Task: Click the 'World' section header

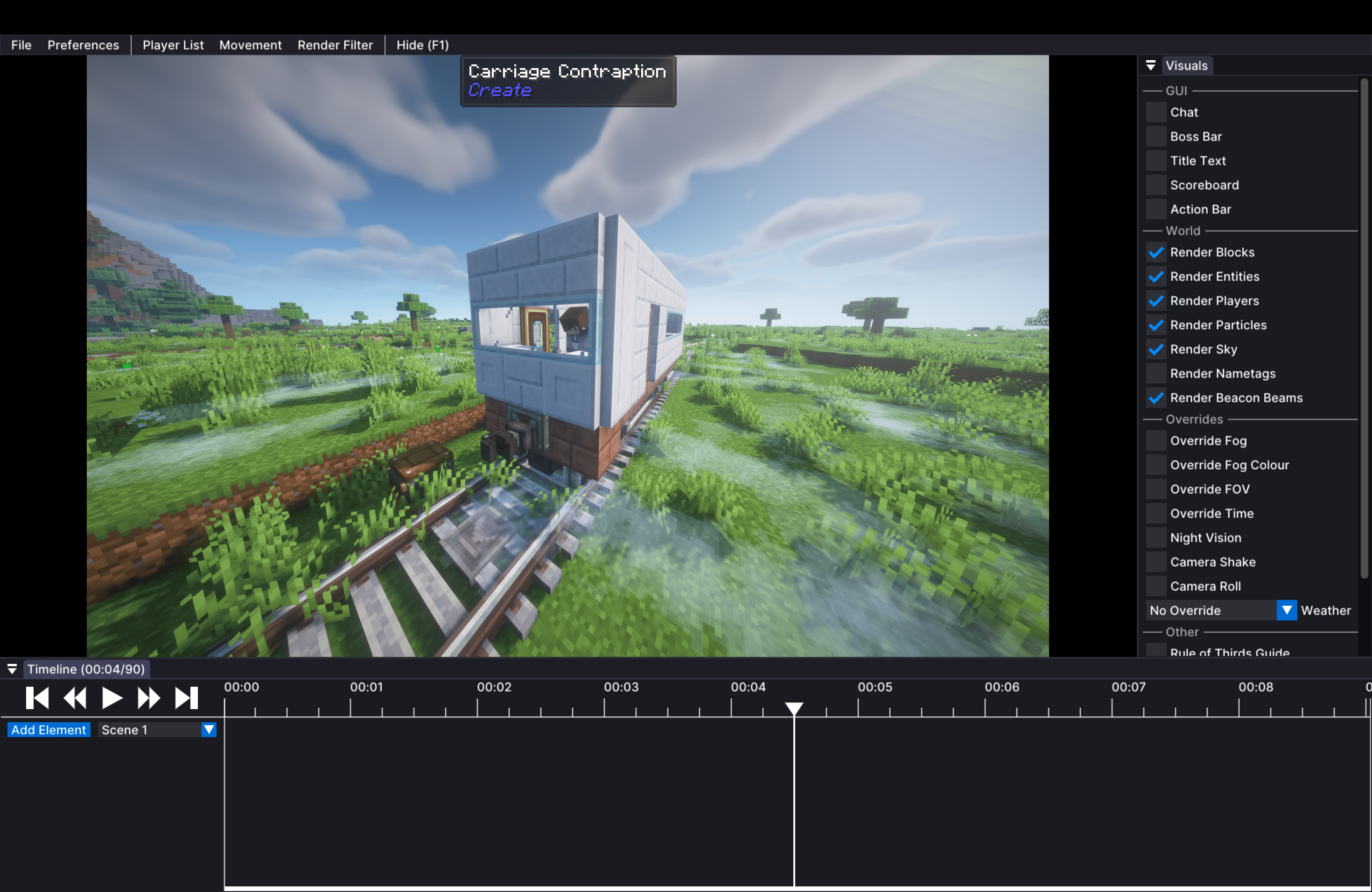Action: [1183, 230]
